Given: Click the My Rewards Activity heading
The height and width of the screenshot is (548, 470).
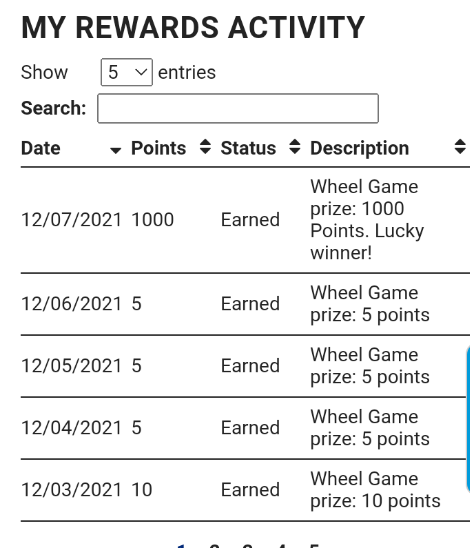Looking at the screenshot, I should pyautogui.click(x=193, y=28).
